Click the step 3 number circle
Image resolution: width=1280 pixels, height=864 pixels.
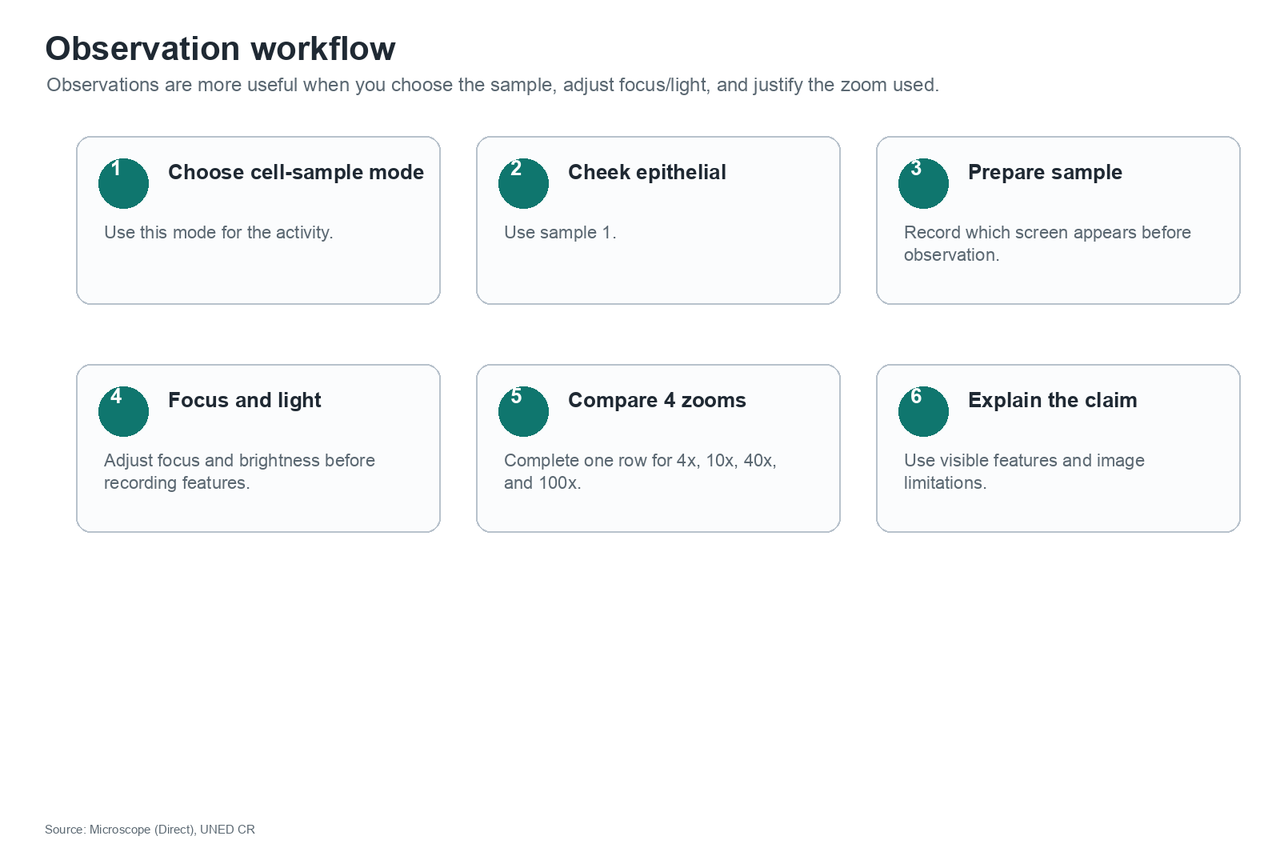click(924, 183)
